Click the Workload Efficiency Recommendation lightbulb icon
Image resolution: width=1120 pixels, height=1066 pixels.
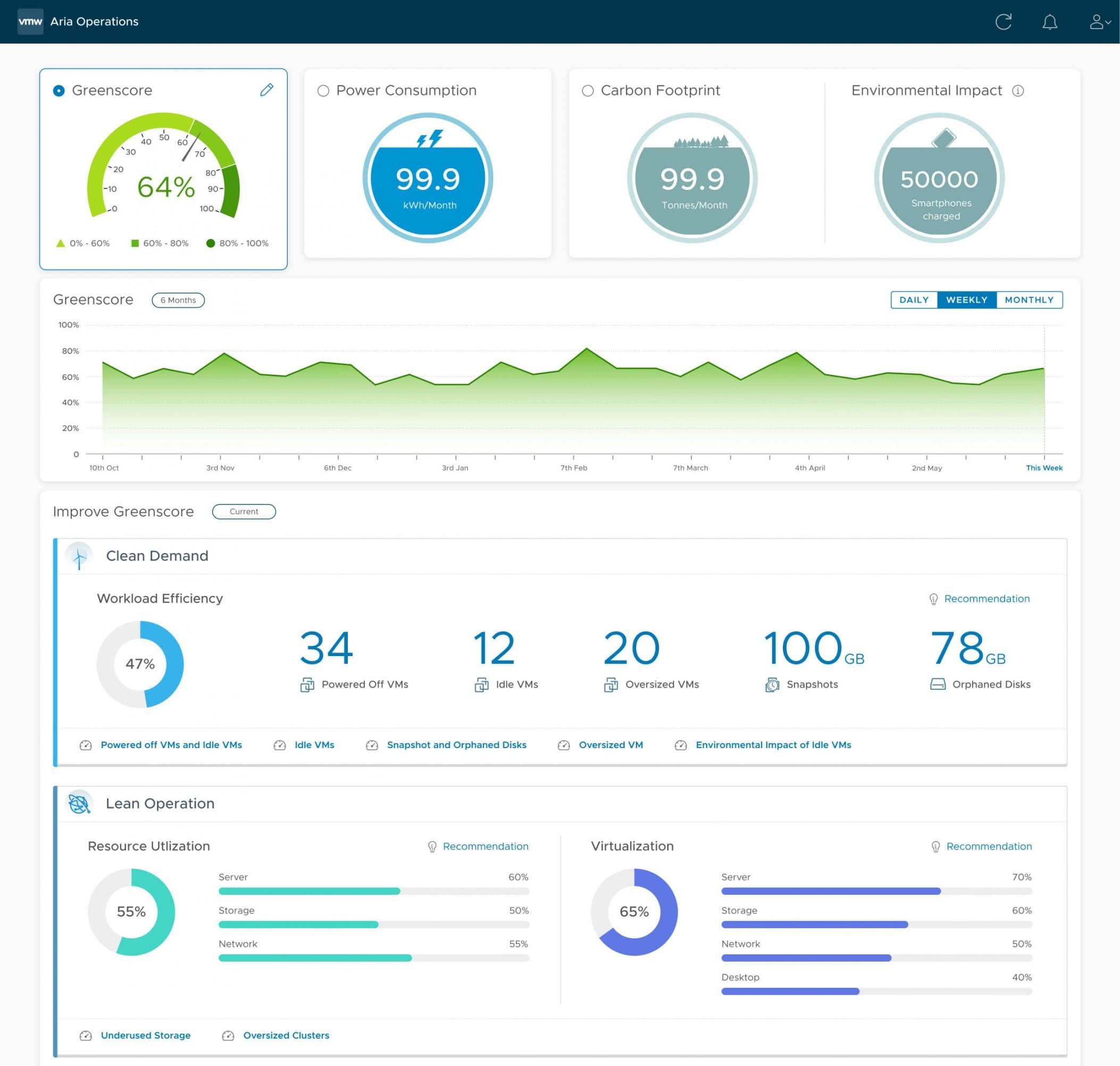[933, 599]
